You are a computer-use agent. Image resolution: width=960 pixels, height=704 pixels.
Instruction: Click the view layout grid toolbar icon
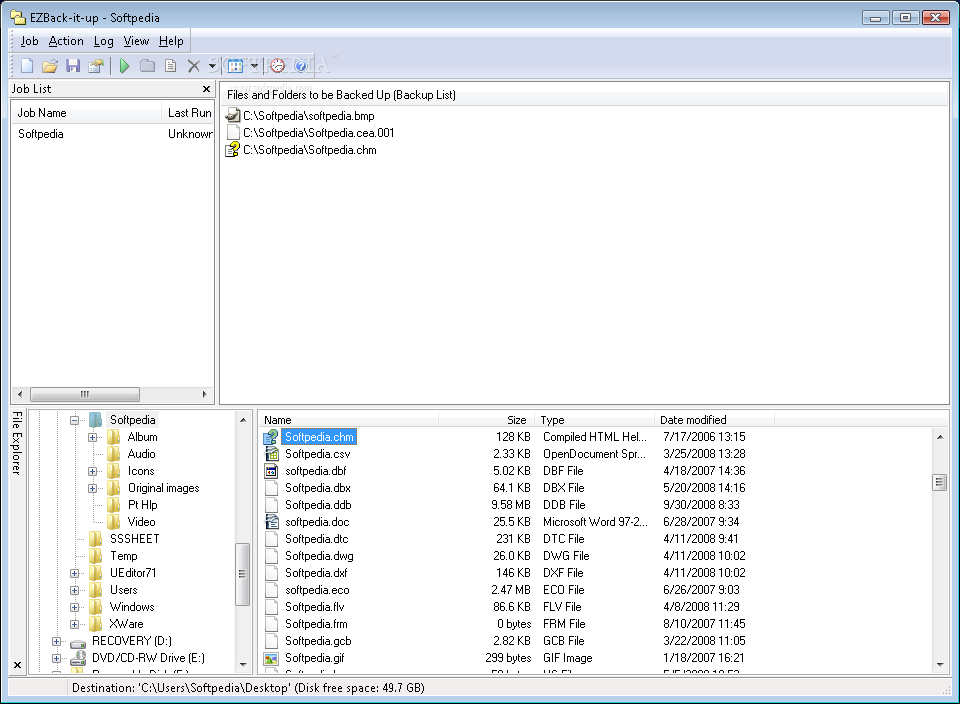point(236,66)
